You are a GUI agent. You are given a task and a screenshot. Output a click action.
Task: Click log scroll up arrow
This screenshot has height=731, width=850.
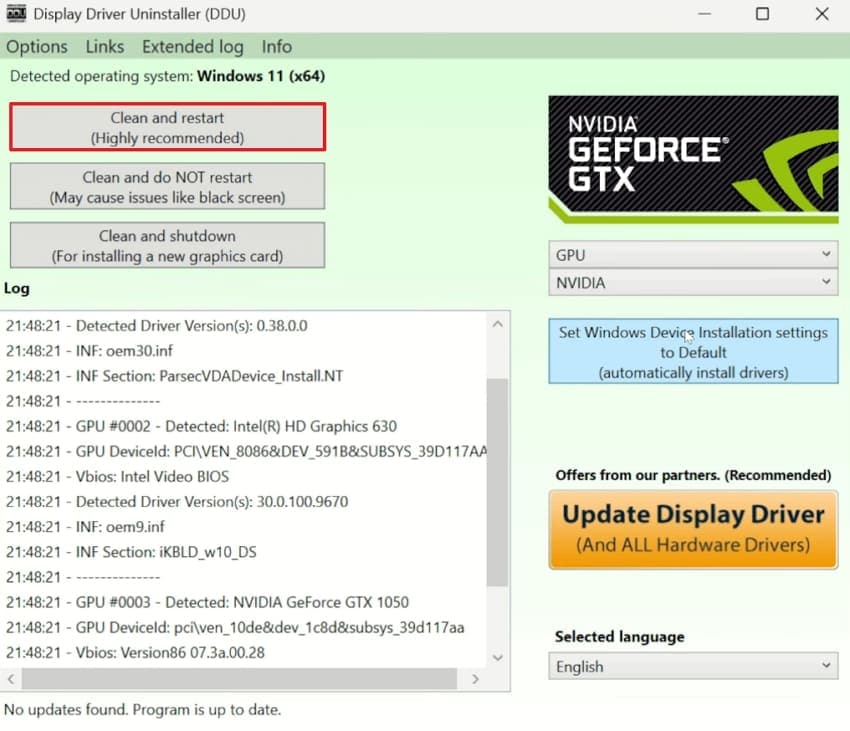click(x=498, y=324)
